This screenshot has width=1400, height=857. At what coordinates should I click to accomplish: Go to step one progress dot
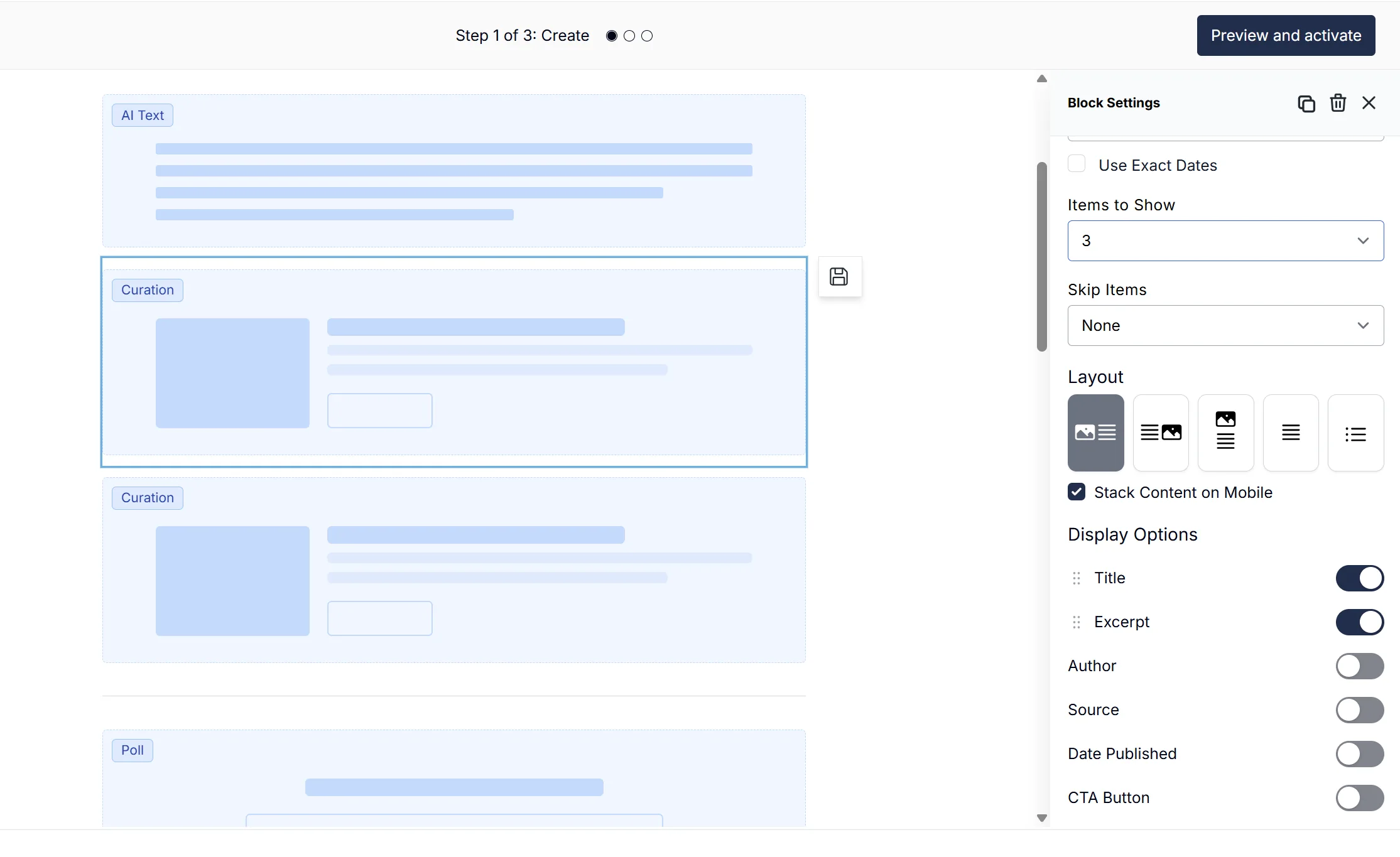click(x=612, y=36)
